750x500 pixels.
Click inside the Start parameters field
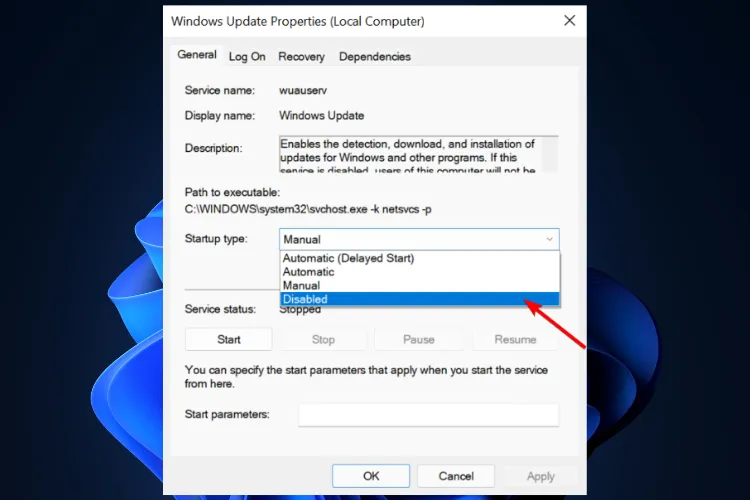click(428, 415)
